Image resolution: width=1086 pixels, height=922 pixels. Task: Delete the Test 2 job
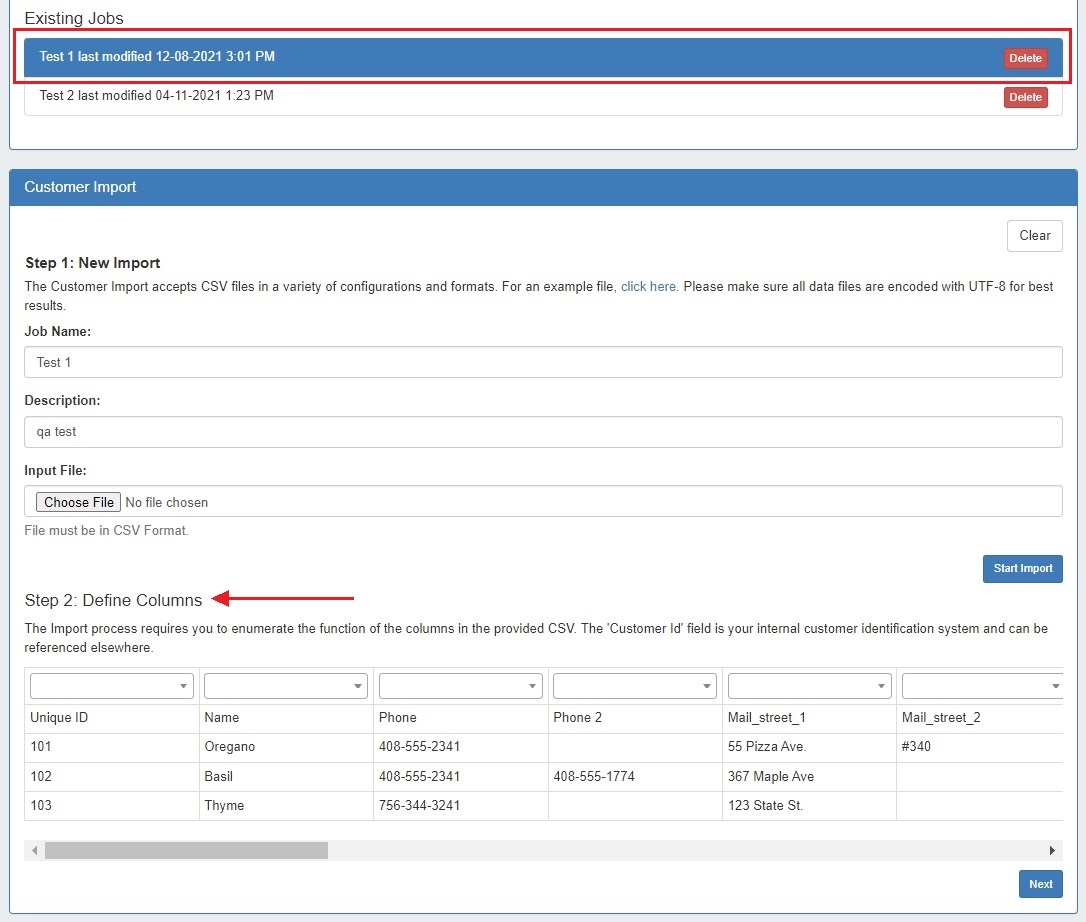click(1025, 97)
